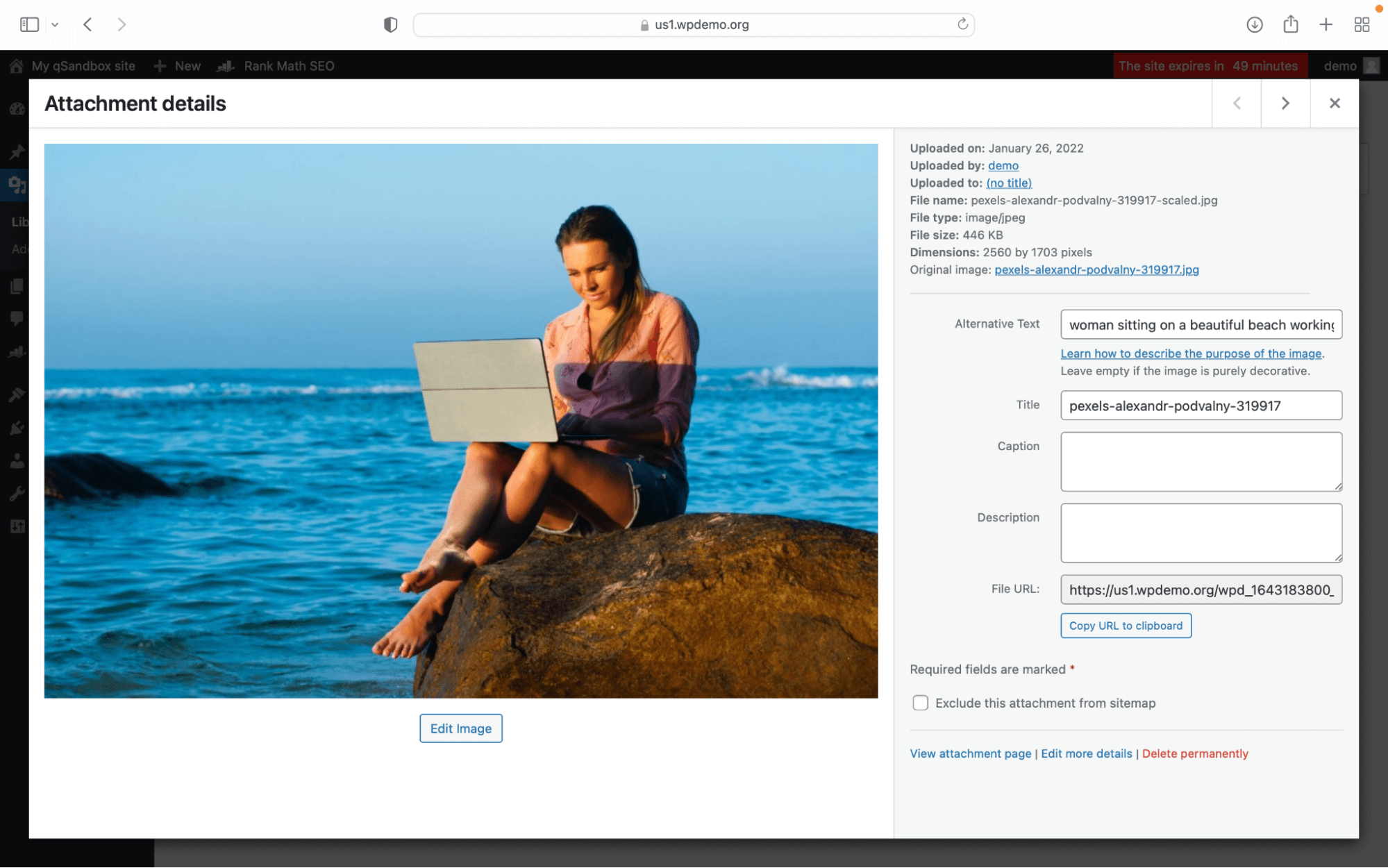Click Copy URL to clipboard button

pyautogui.click(x=1125, y=625)
